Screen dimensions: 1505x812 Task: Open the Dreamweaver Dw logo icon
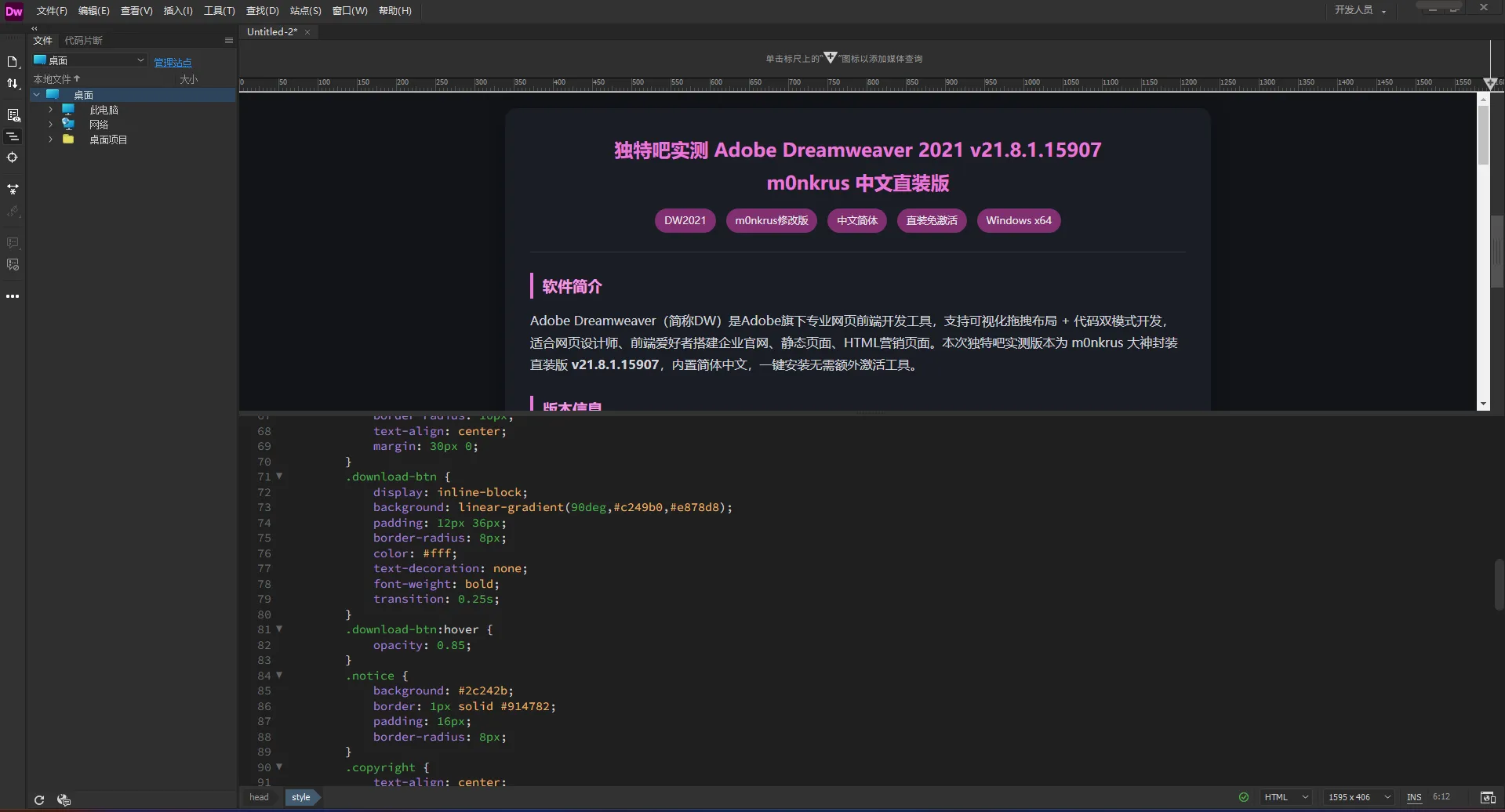coord(13,11)
